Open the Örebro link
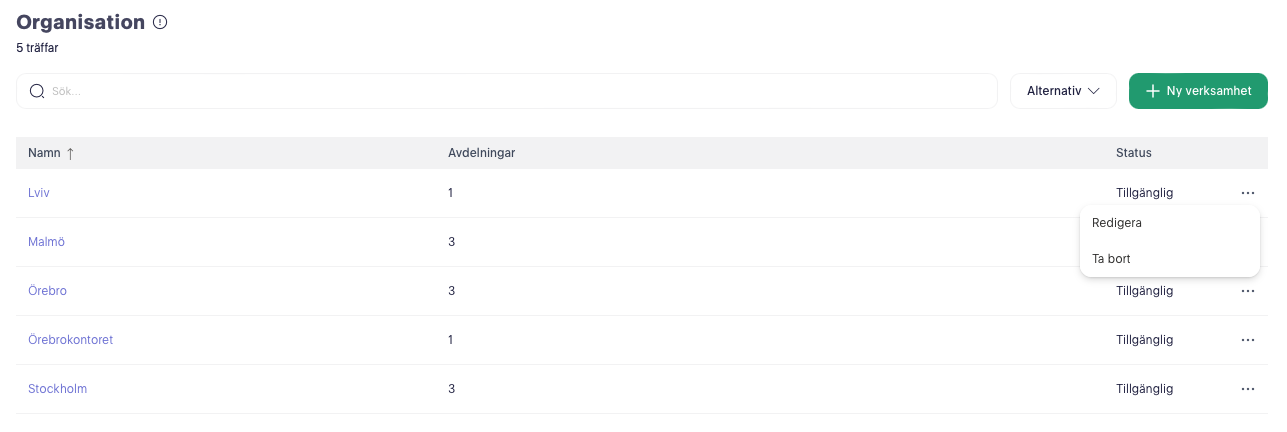1287x432 pixels. click(47, 291)
